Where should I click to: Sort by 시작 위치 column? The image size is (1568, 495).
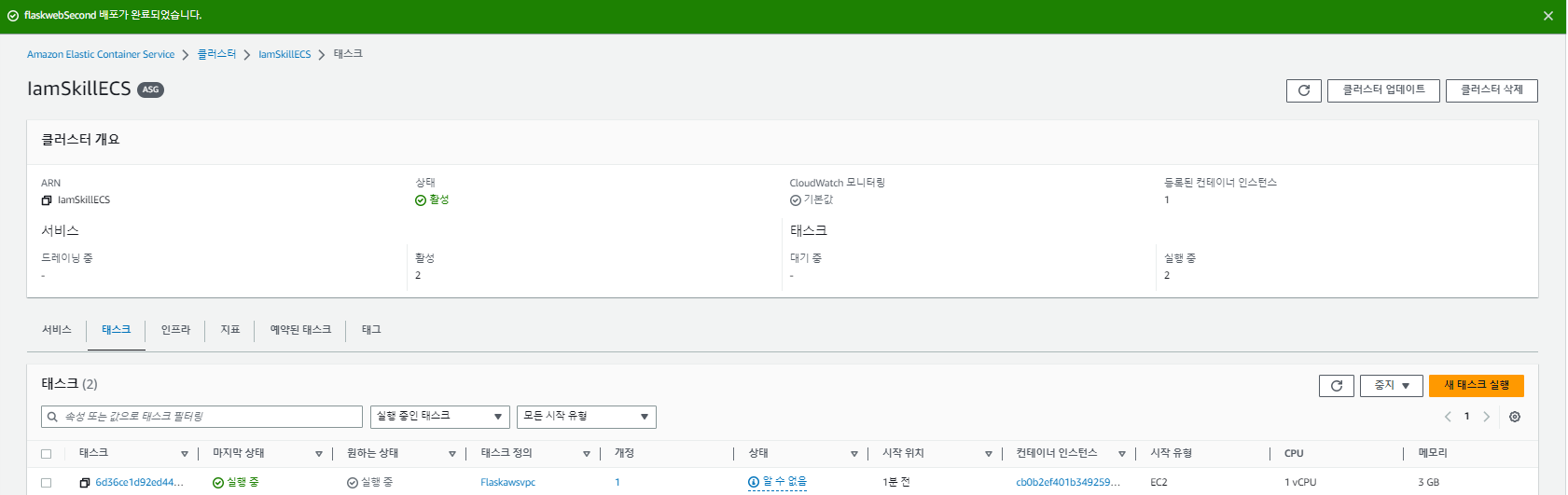click(989, 454)
